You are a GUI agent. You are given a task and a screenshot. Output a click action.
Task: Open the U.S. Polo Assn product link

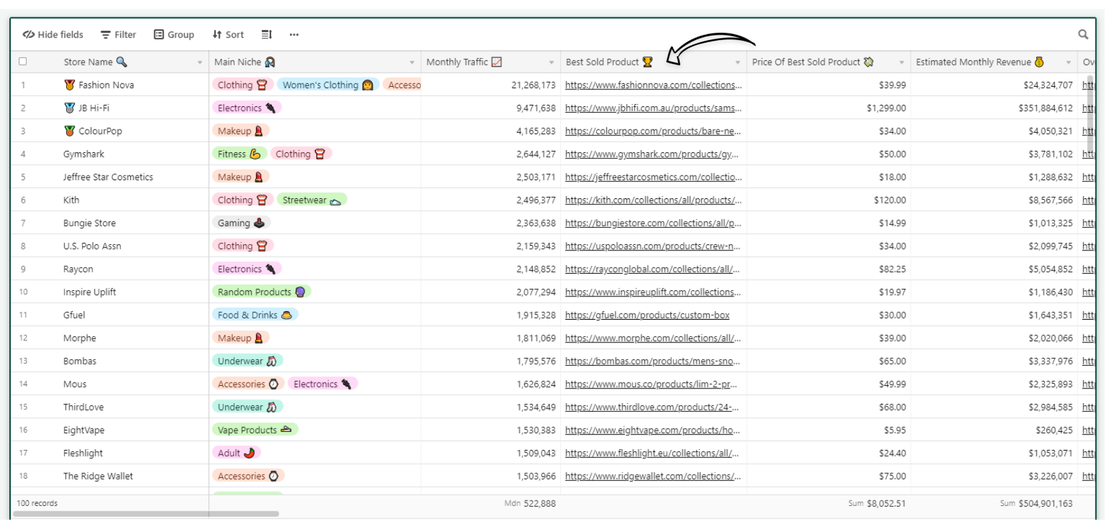(653, 247)
